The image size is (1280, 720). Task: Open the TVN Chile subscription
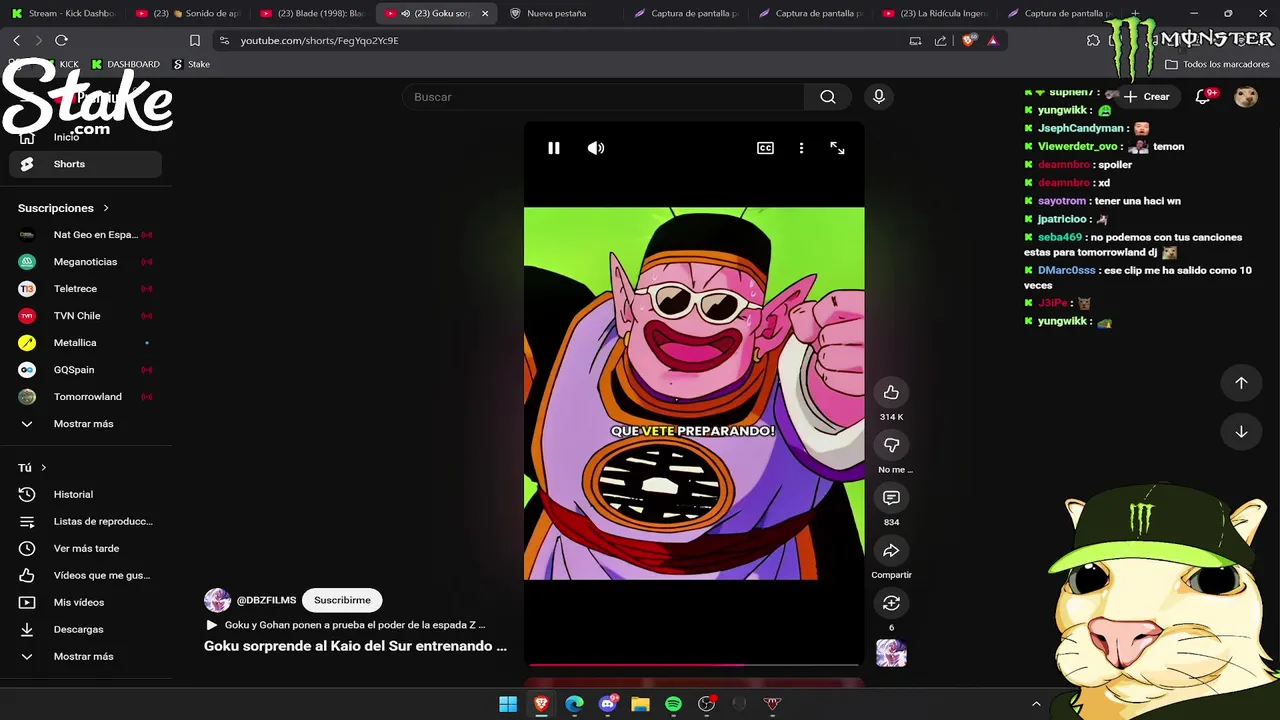coord(85,316)
